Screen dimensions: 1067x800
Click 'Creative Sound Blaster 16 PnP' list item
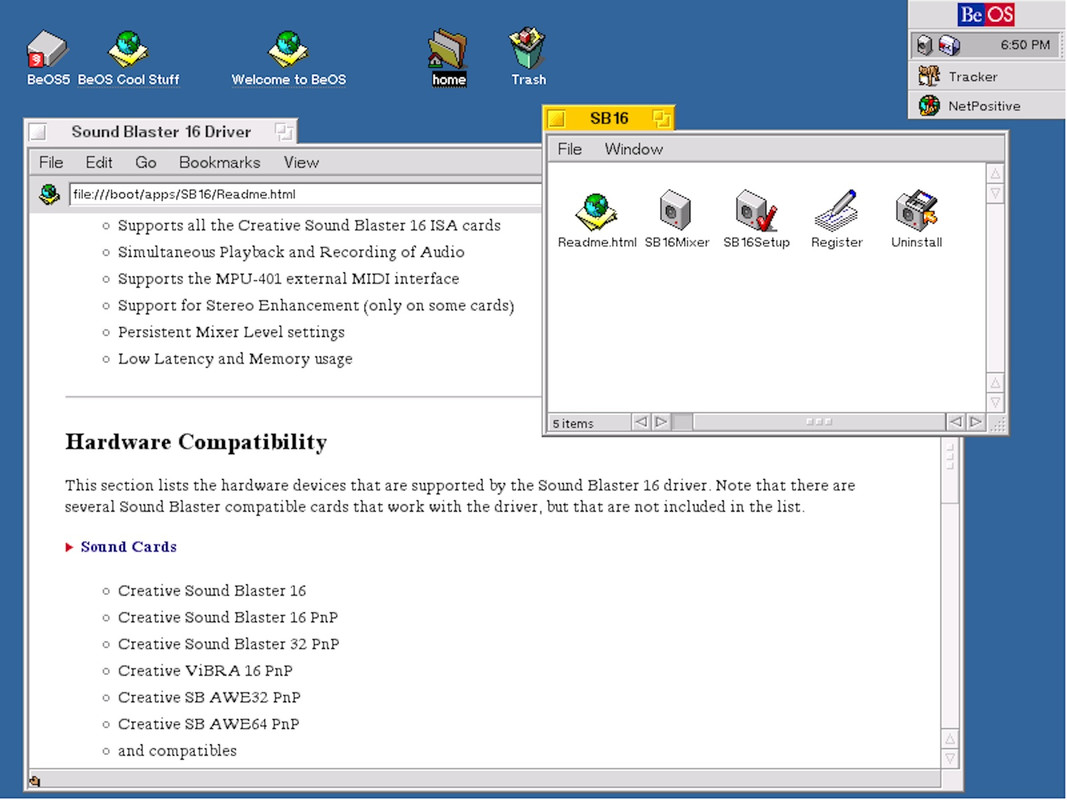pos(228,618)
